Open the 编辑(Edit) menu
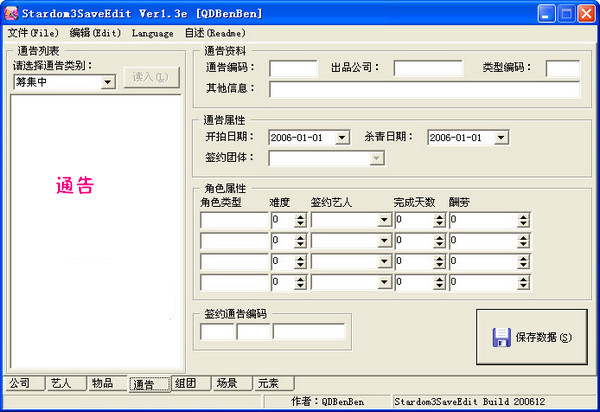The width and height of the screenshot is (600, 412). click(94, 33)
